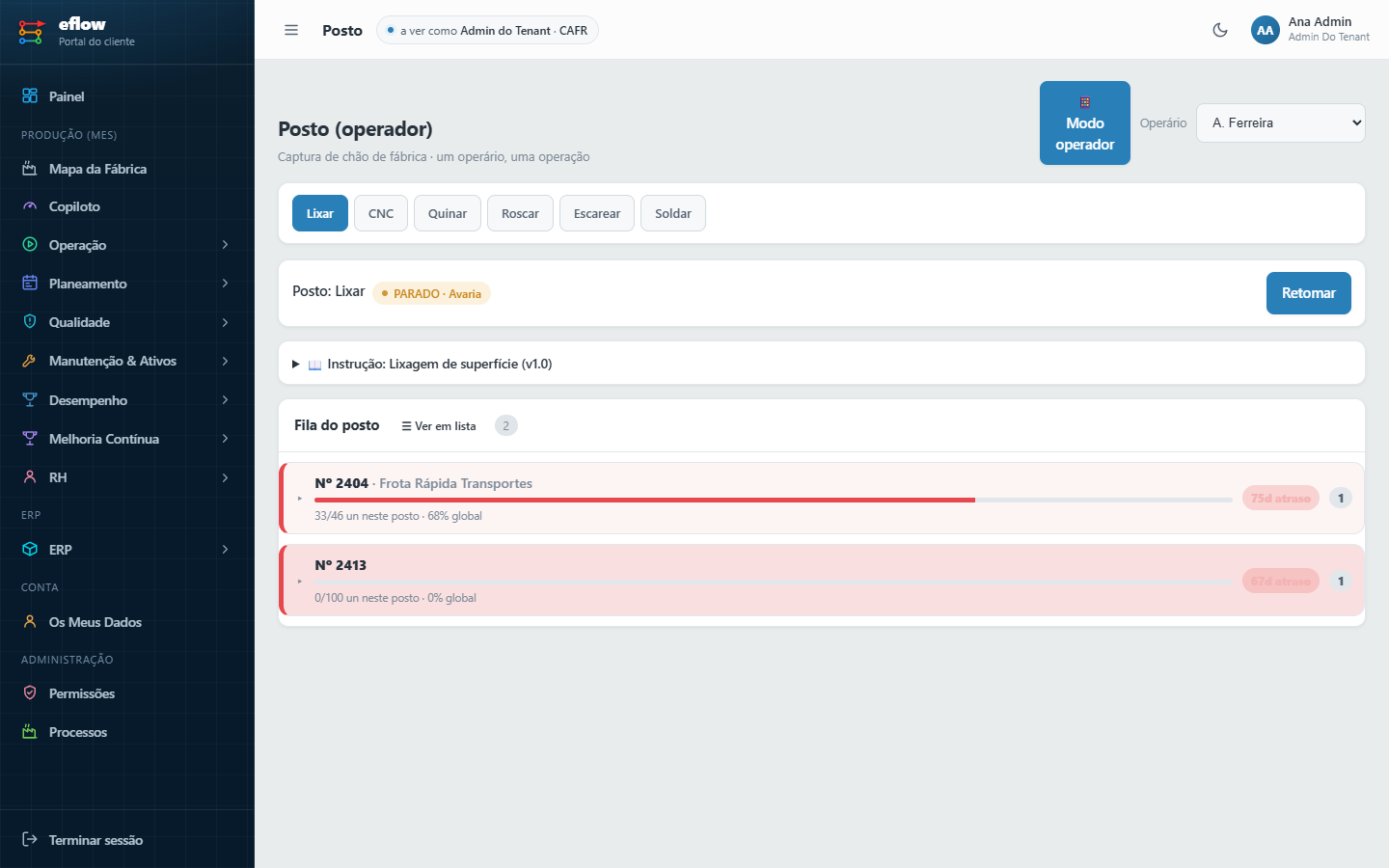Click the Ana Admin profile avatar
1389x868 pixels.
point(1266,30)
